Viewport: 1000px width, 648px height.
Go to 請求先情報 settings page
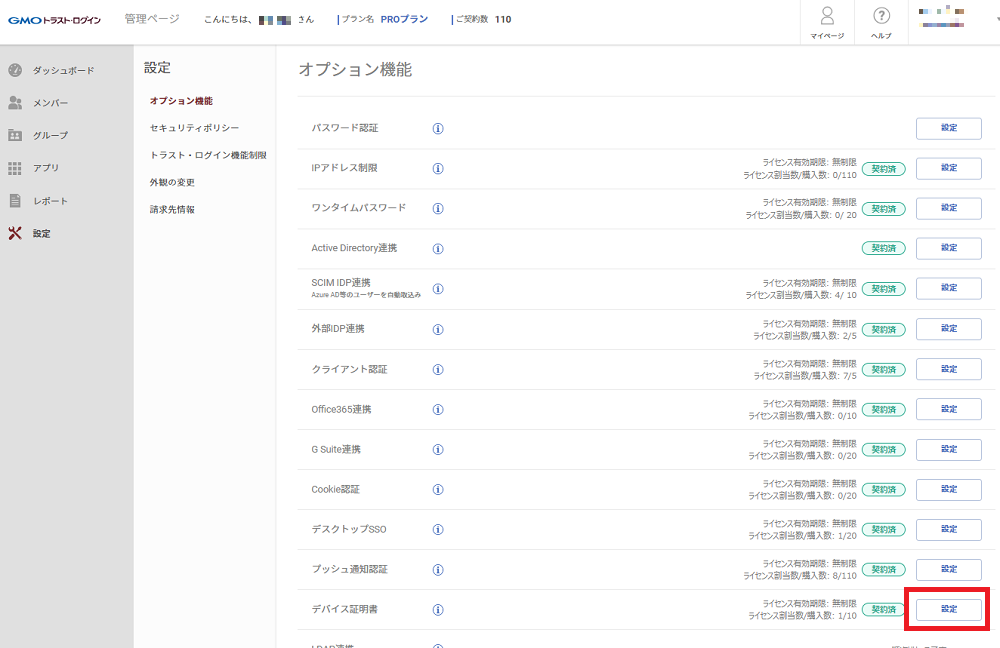click(172, 209)
